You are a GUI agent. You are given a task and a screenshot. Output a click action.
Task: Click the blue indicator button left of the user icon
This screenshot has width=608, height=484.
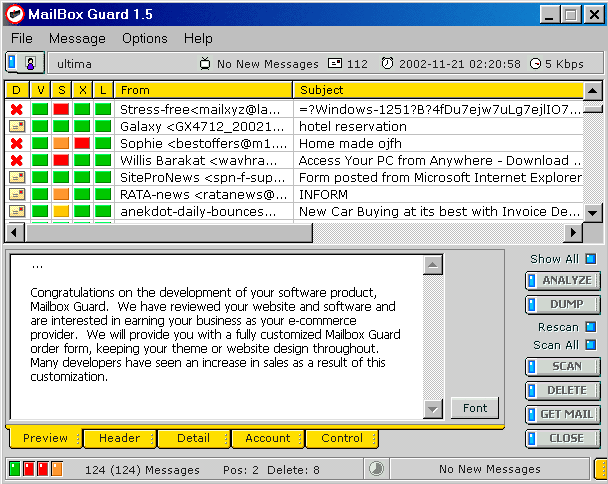click(12, 62)
